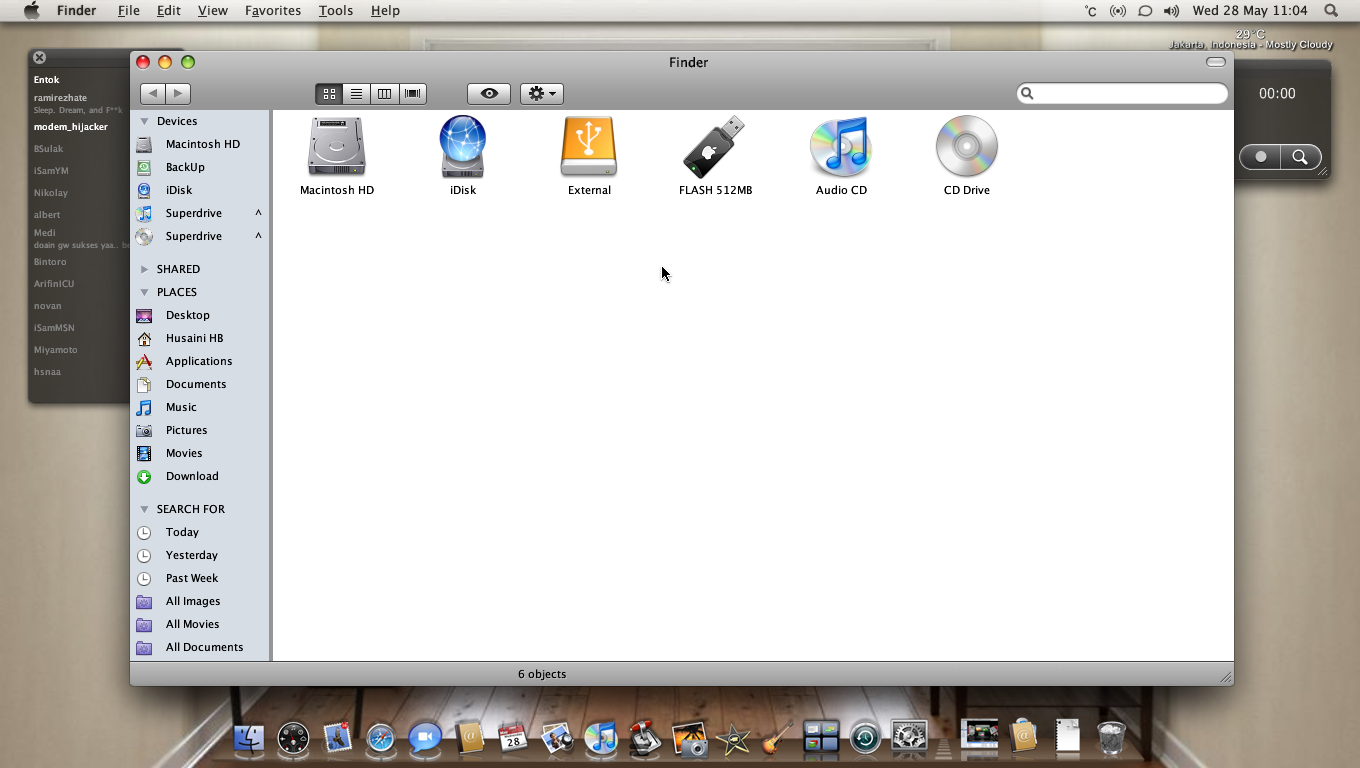The width and height of the screenshot is (1360, 768).
Task: Eject the Superdrive with the music note icon
Action: (x=258, y=213)
